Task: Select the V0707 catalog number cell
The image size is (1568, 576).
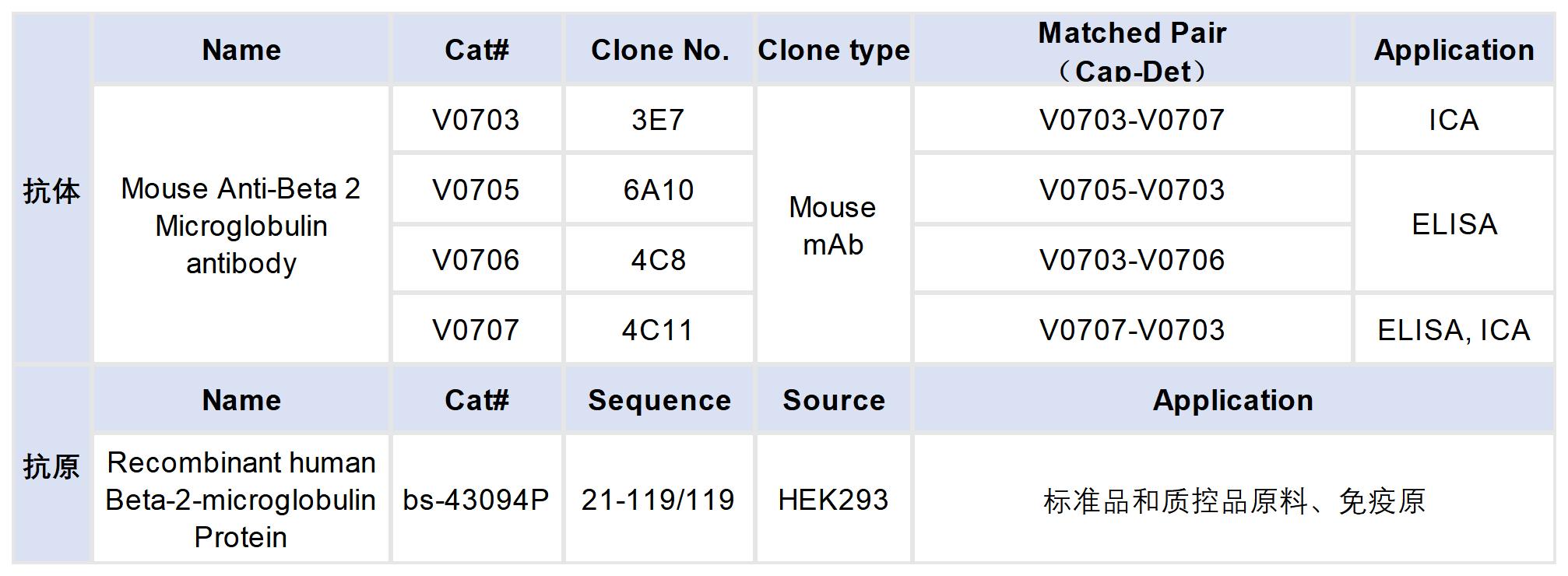Action: click(x=476, y=330)
